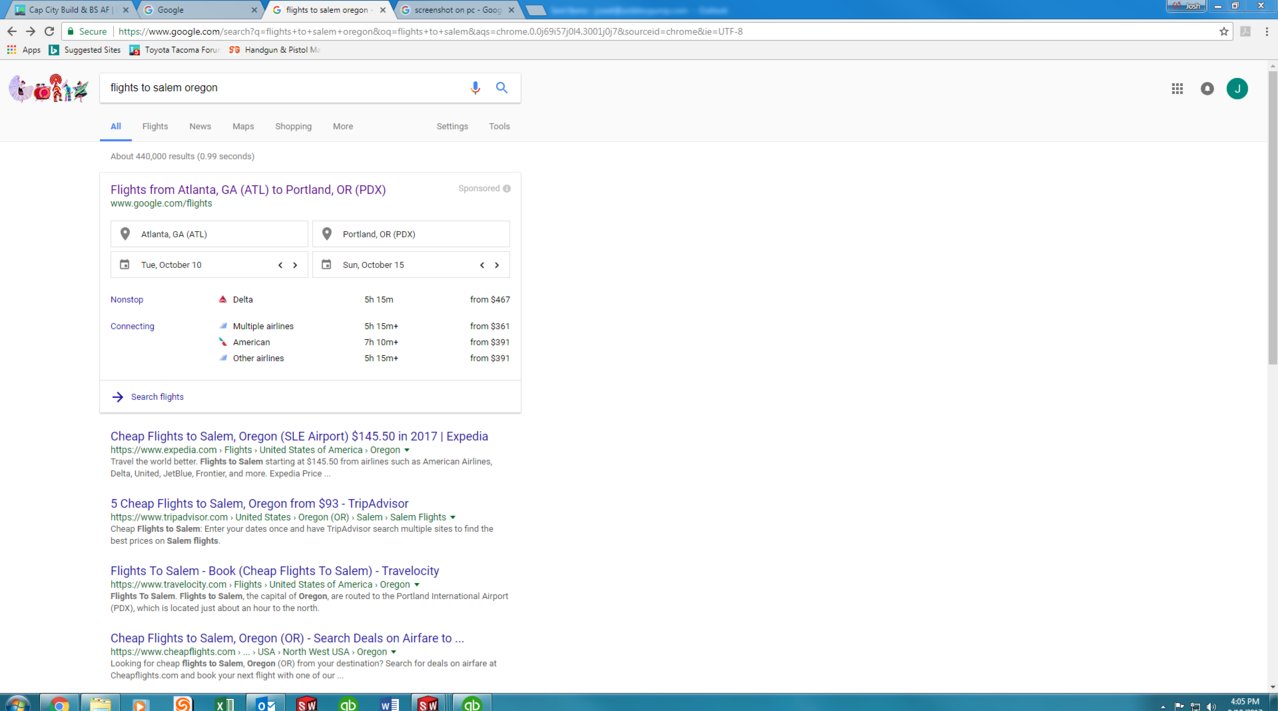1278x711 pixels.
Task: Click the Secure padlock site info
Action: click(86, 31)
